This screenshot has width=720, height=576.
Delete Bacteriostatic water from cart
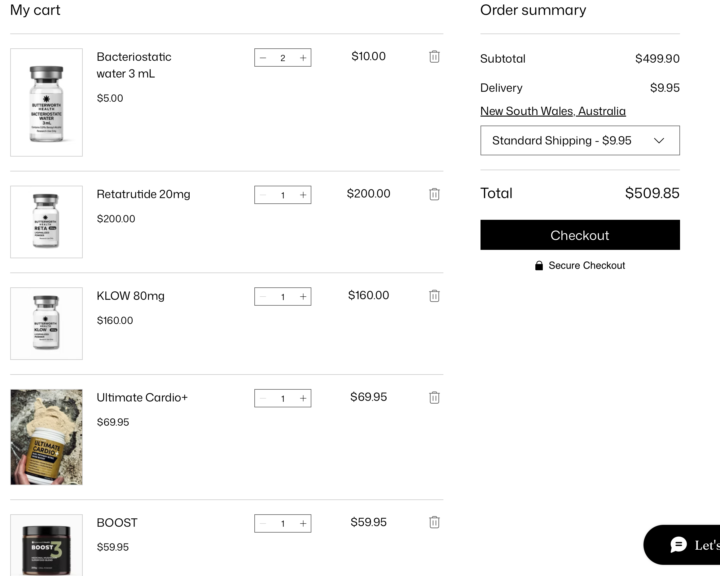[x=434, y=57]
